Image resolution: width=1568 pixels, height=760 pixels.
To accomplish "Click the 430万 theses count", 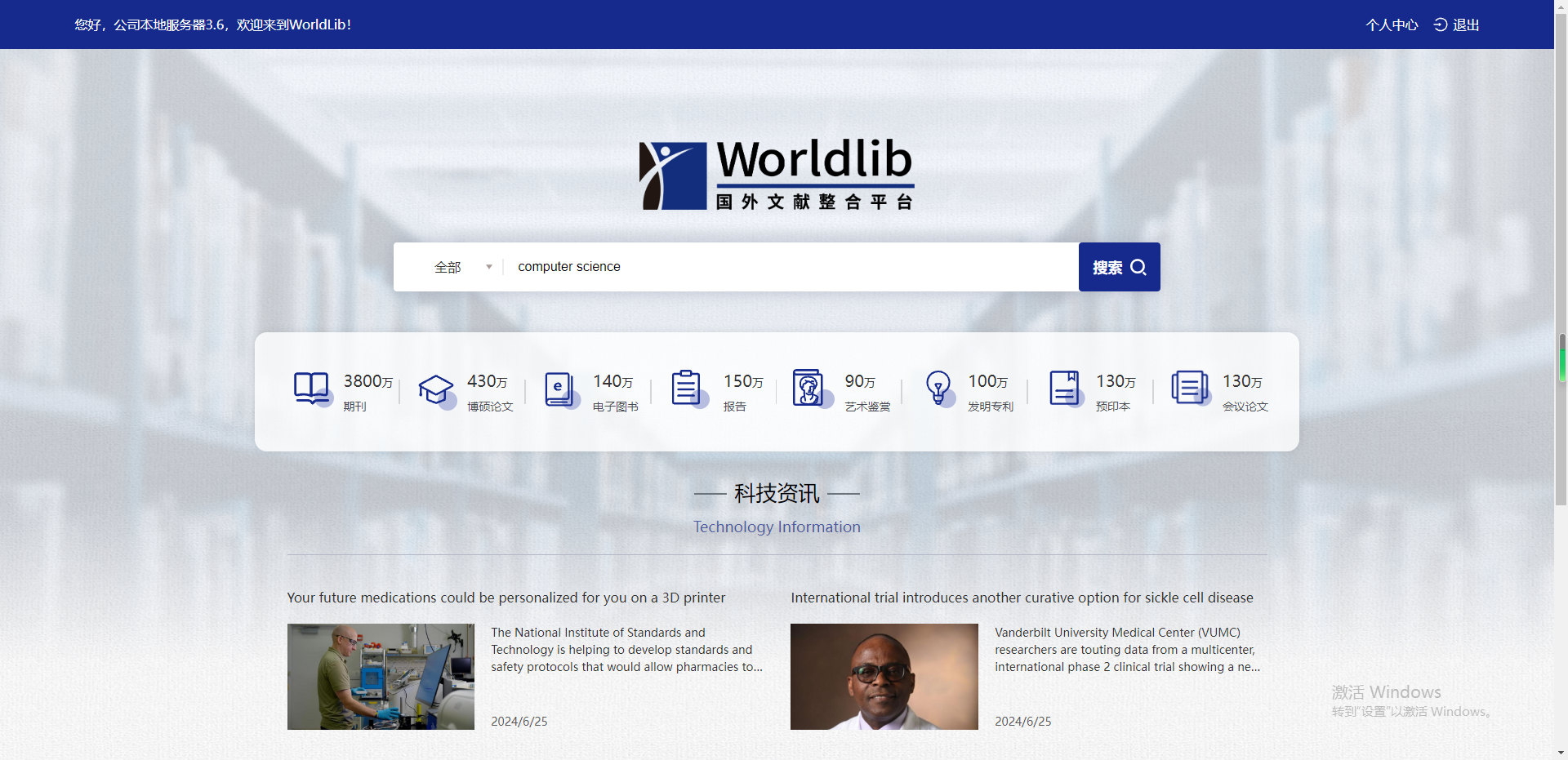I will (x=488, y=381).
